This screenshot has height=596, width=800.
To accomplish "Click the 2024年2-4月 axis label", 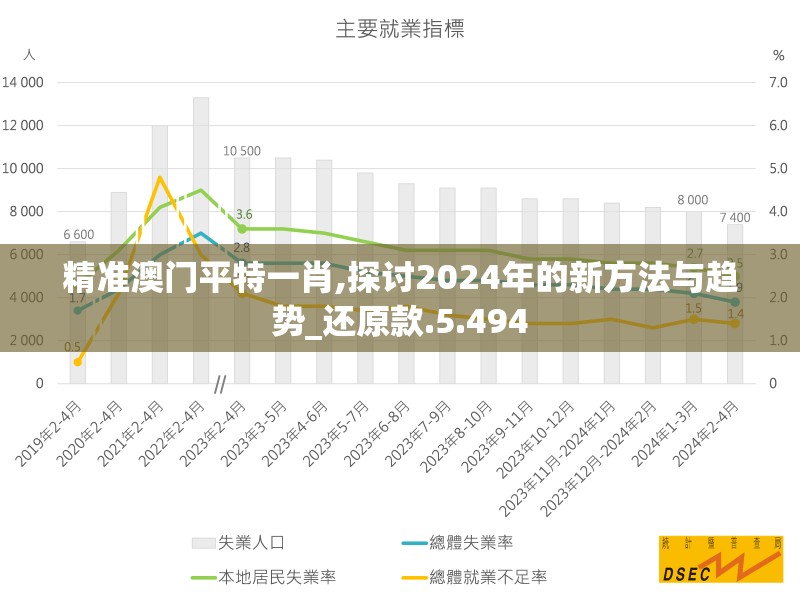I will 705,434.
